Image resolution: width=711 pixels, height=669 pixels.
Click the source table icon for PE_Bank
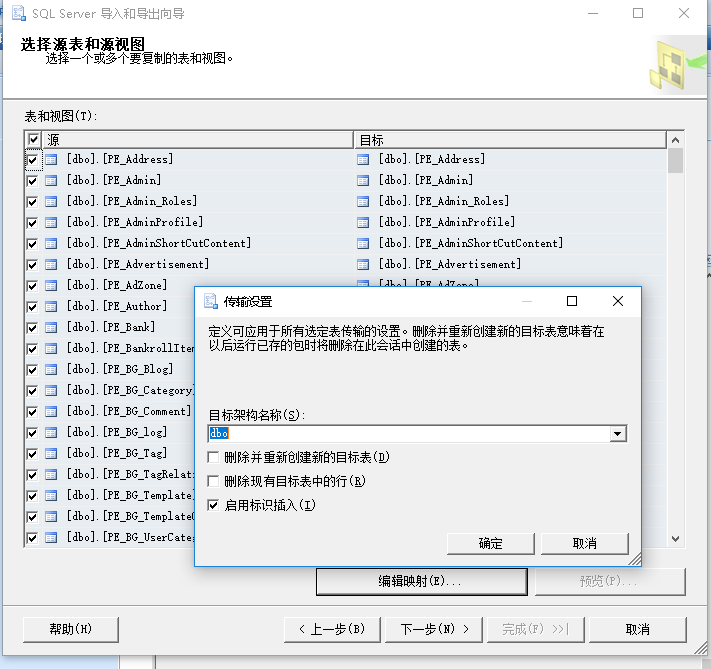click(x=52, y=327)
